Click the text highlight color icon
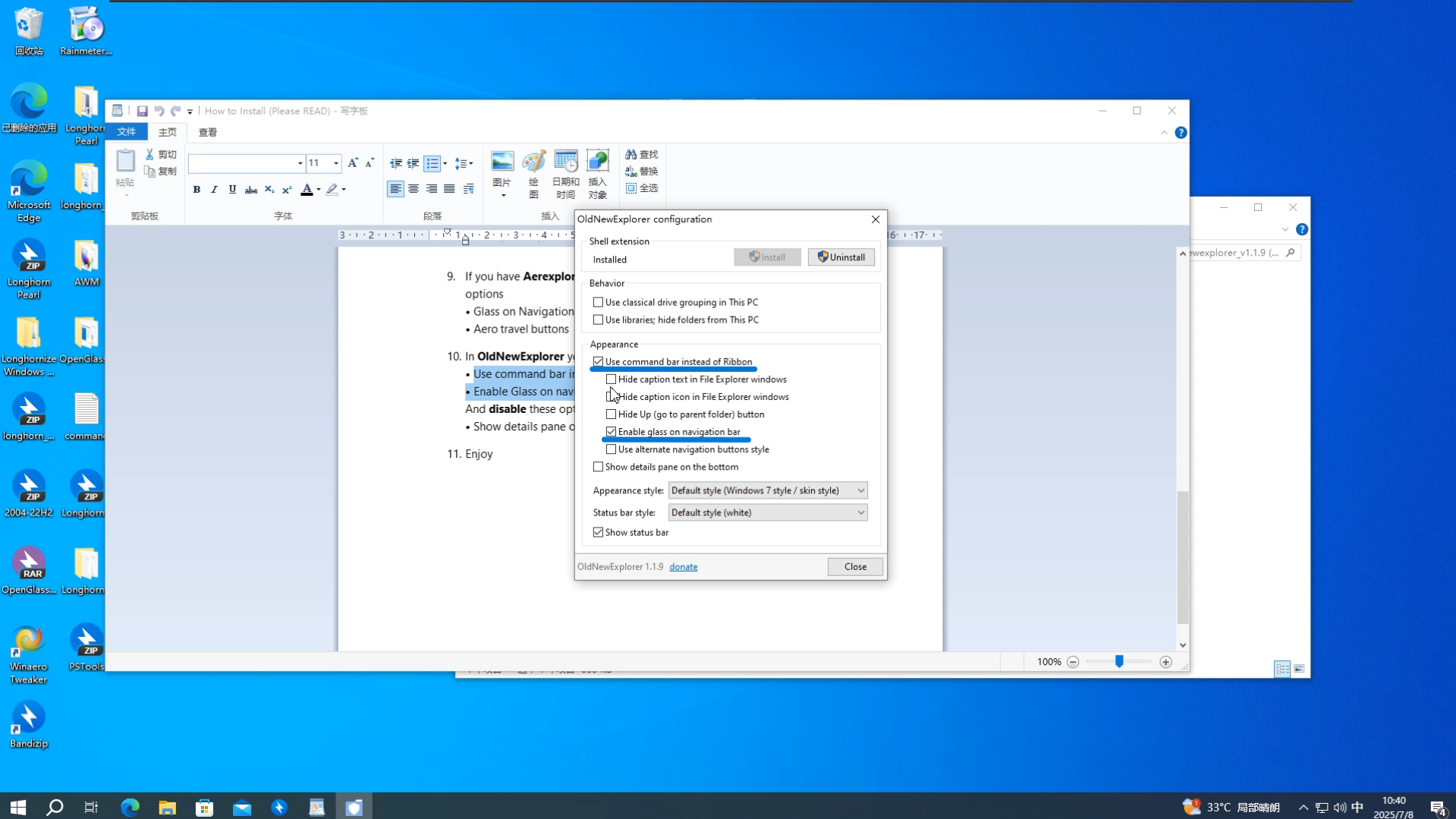Viewport: 1456px width, 819px height. (332, 190)
